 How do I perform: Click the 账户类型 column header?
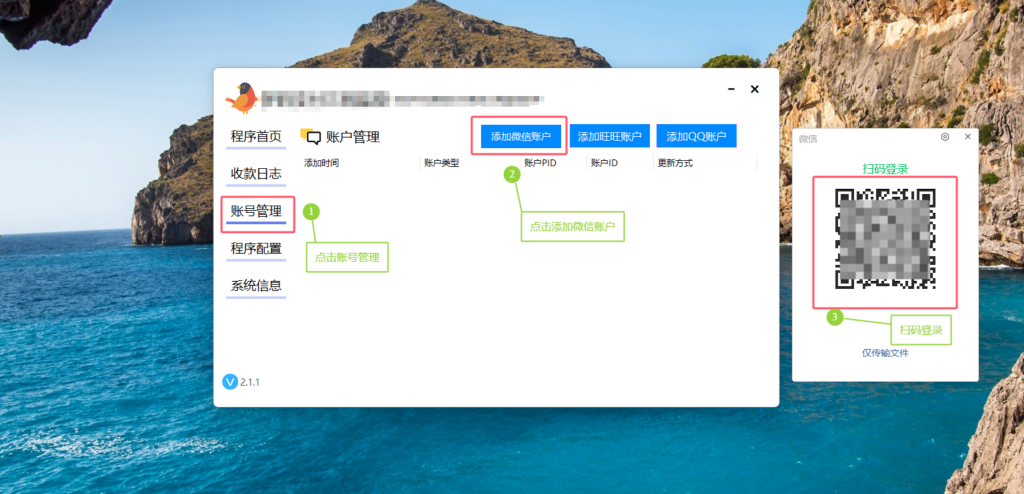click(441, 163)
